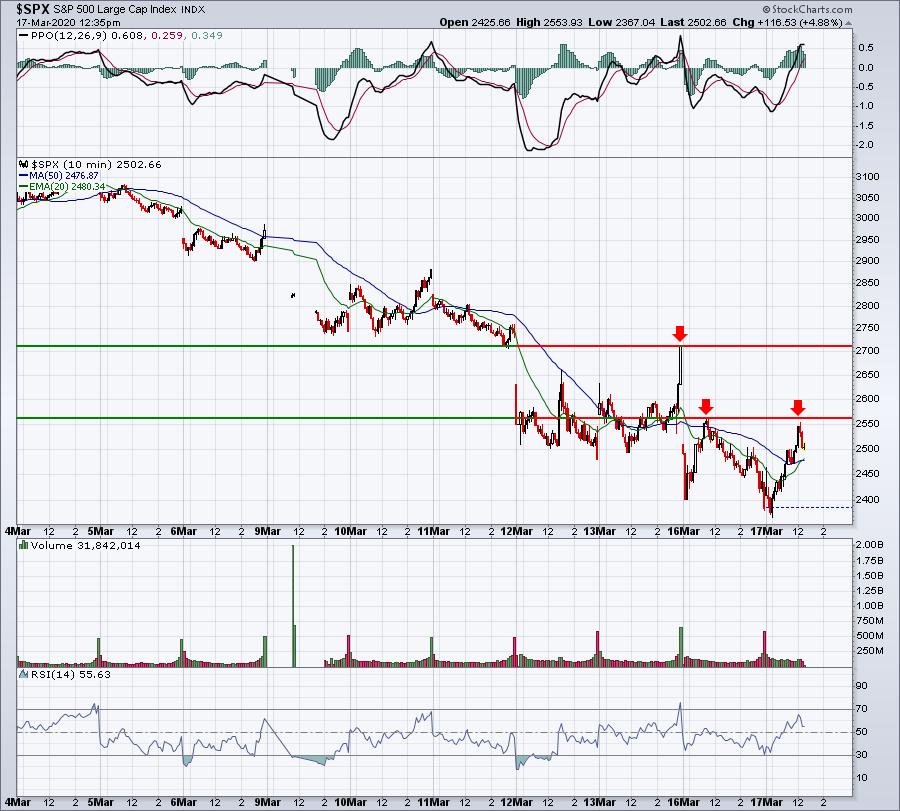
Task: Click the RSI(14) line icon
Action: click(x=24, y=674)
